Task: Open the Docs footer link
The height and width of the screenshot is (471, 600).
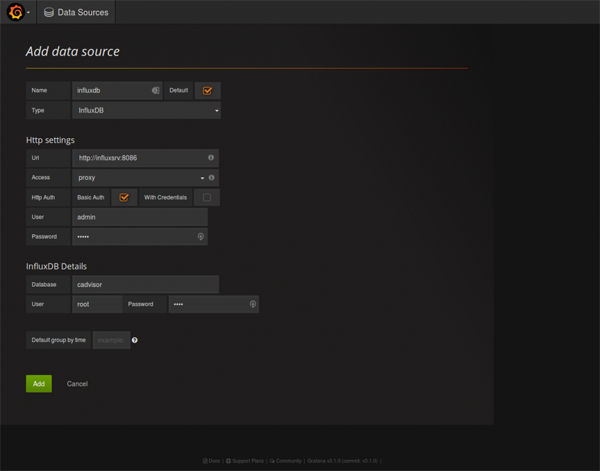Action: [212, 461]
